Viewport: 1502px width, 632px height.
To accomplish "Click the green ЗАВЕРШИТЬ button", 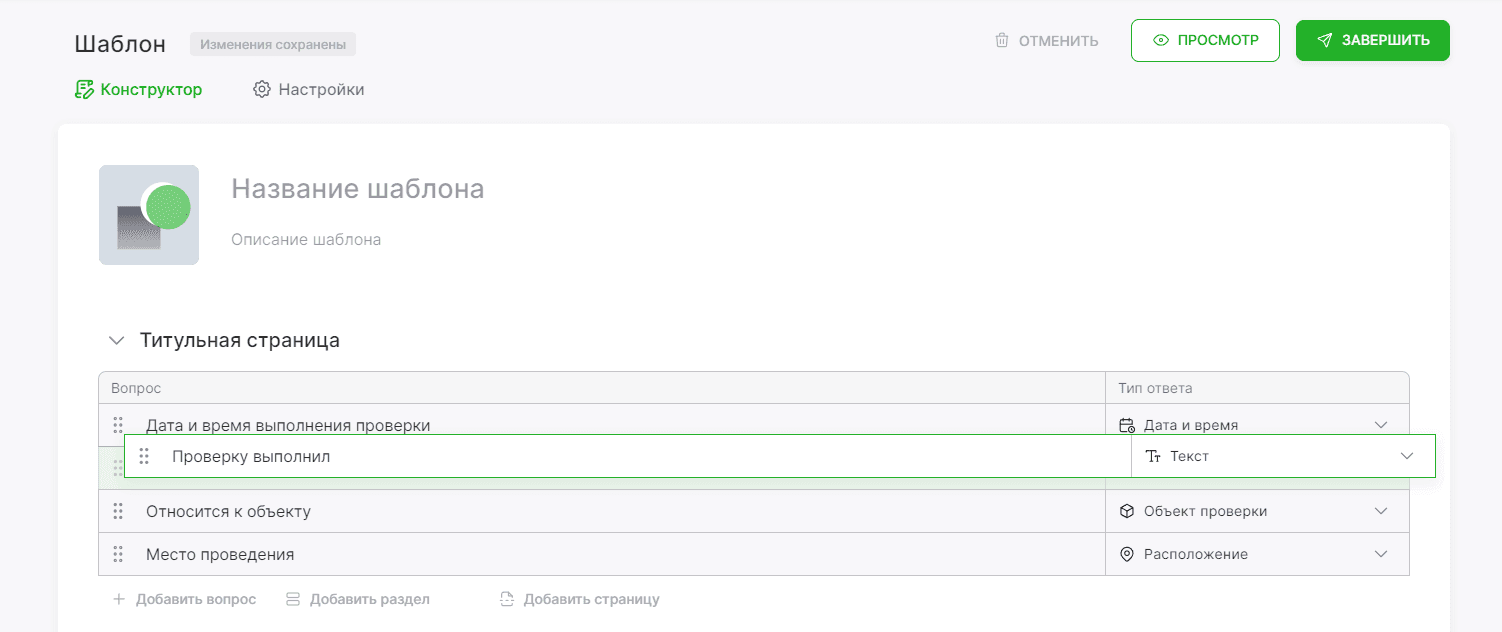I will [1373, 41].
